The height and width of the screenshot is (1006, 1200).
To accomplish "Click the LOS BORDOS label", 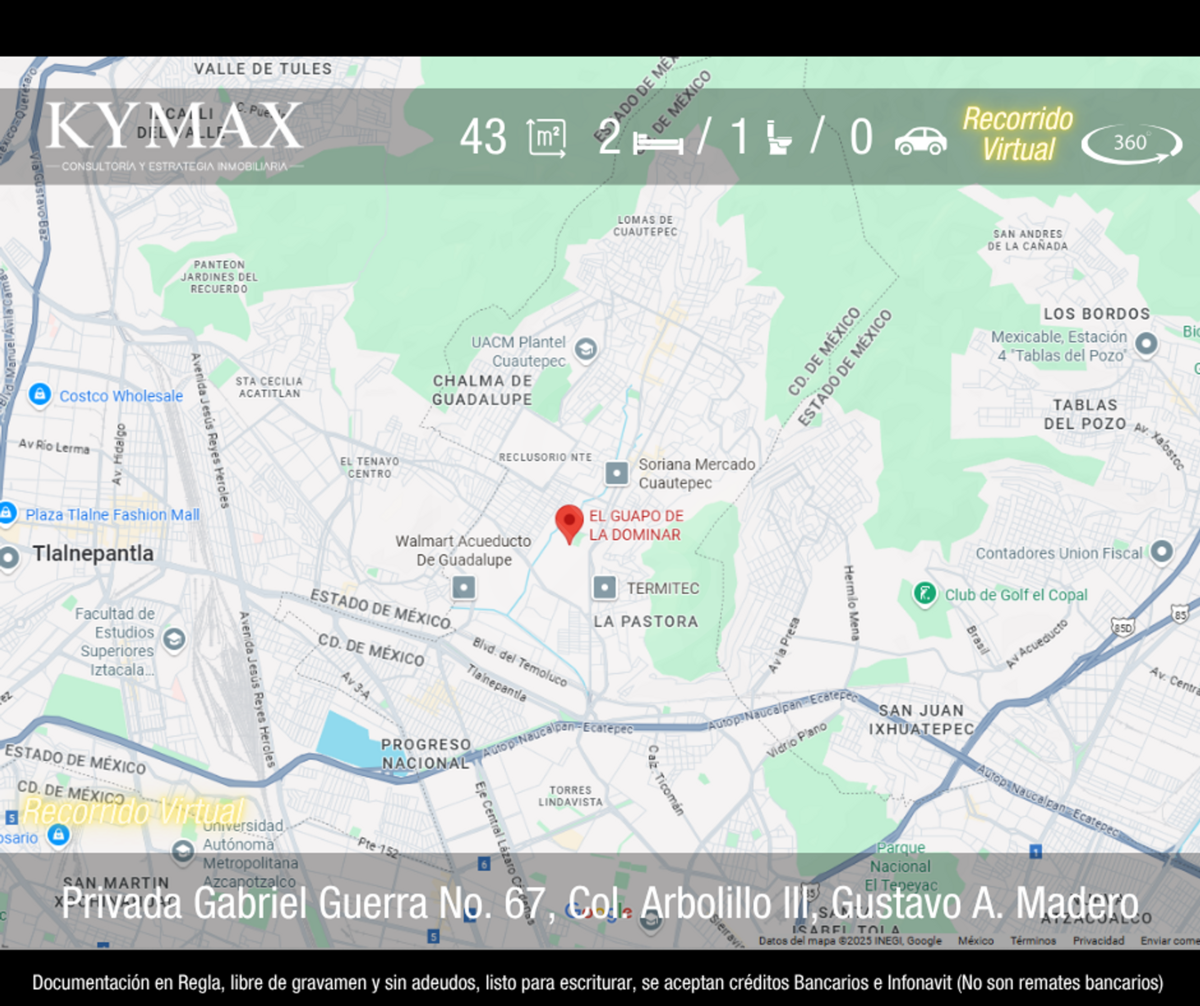I will (1096, 314).
